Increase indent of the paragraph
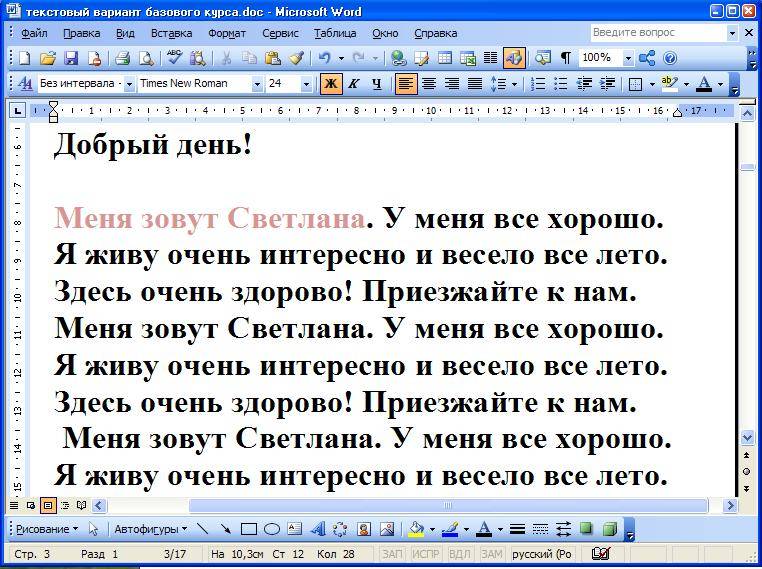The width and height of the screenshot is (762, 569). click(607, 84)
